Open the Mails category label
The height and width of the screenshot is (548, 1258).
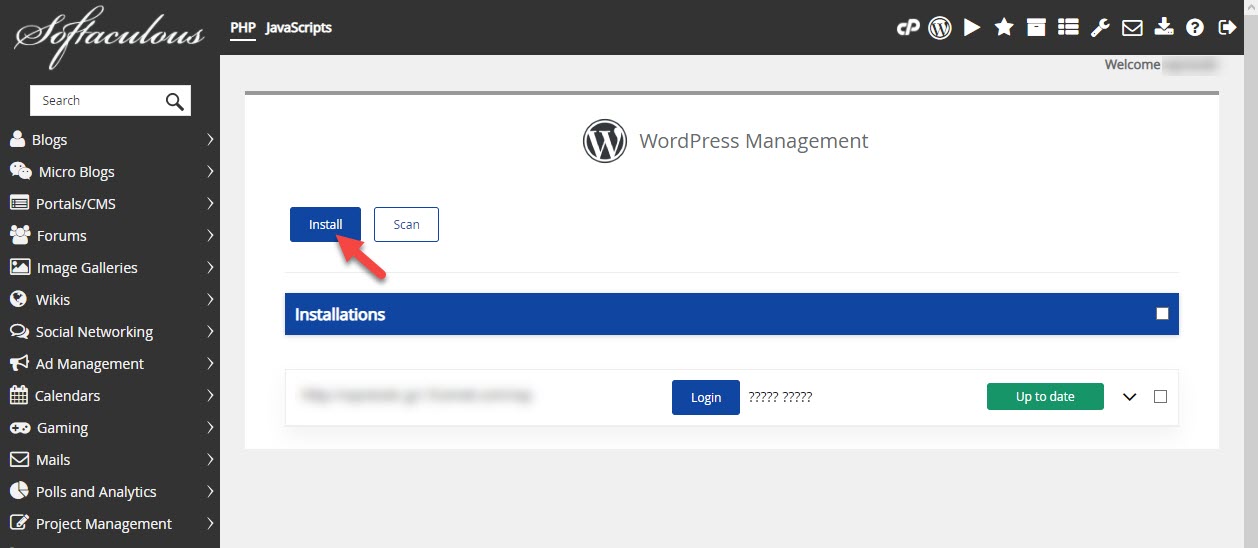click(x=53, y=460)
